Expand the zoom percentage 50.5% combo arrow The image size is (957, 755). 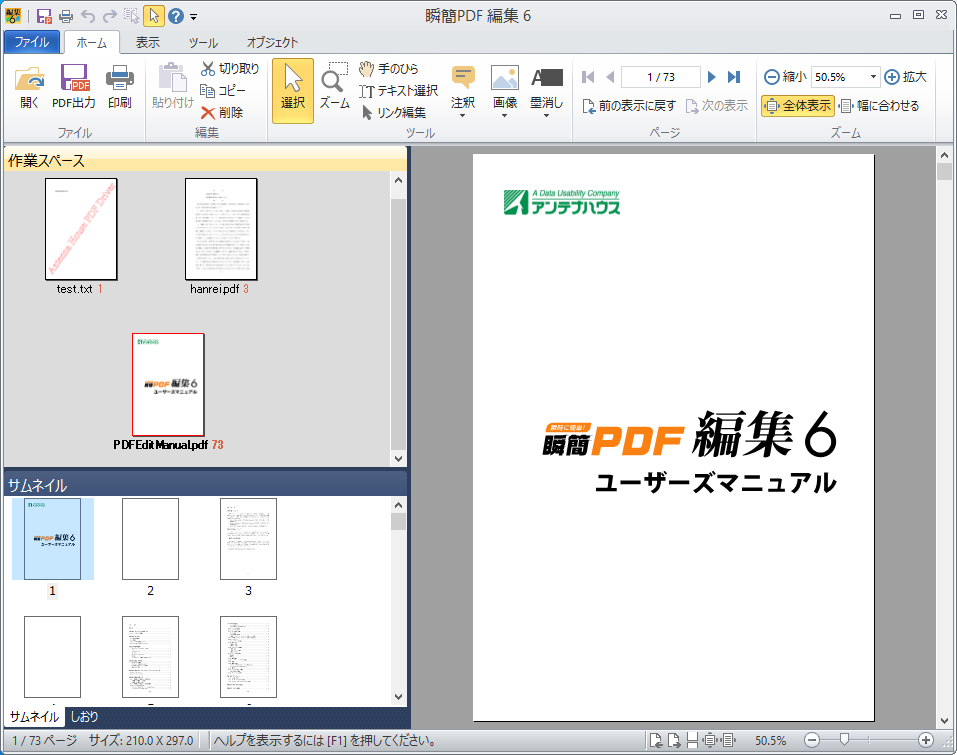click(873, 77)
